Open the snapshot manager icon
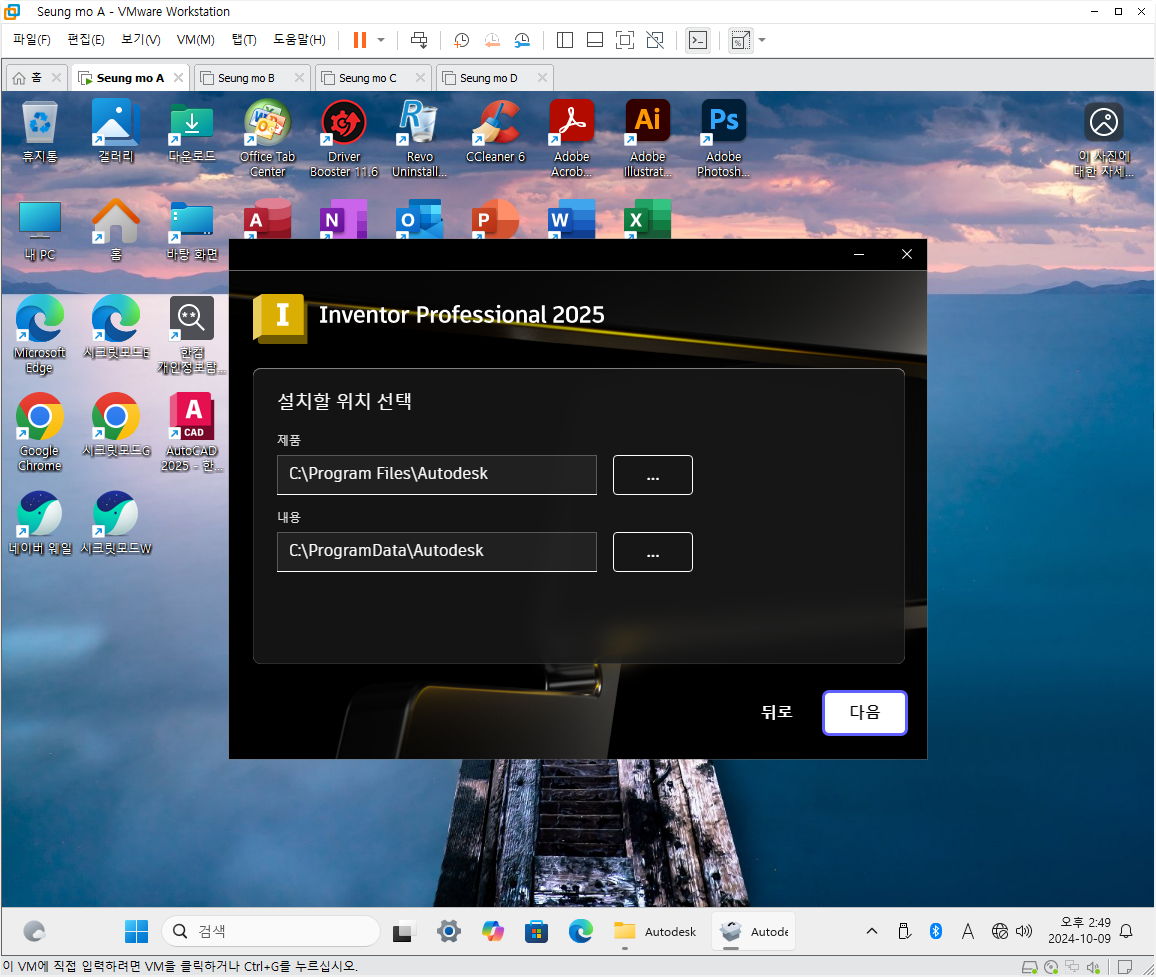1156x977 pixels. click(522, 40)
